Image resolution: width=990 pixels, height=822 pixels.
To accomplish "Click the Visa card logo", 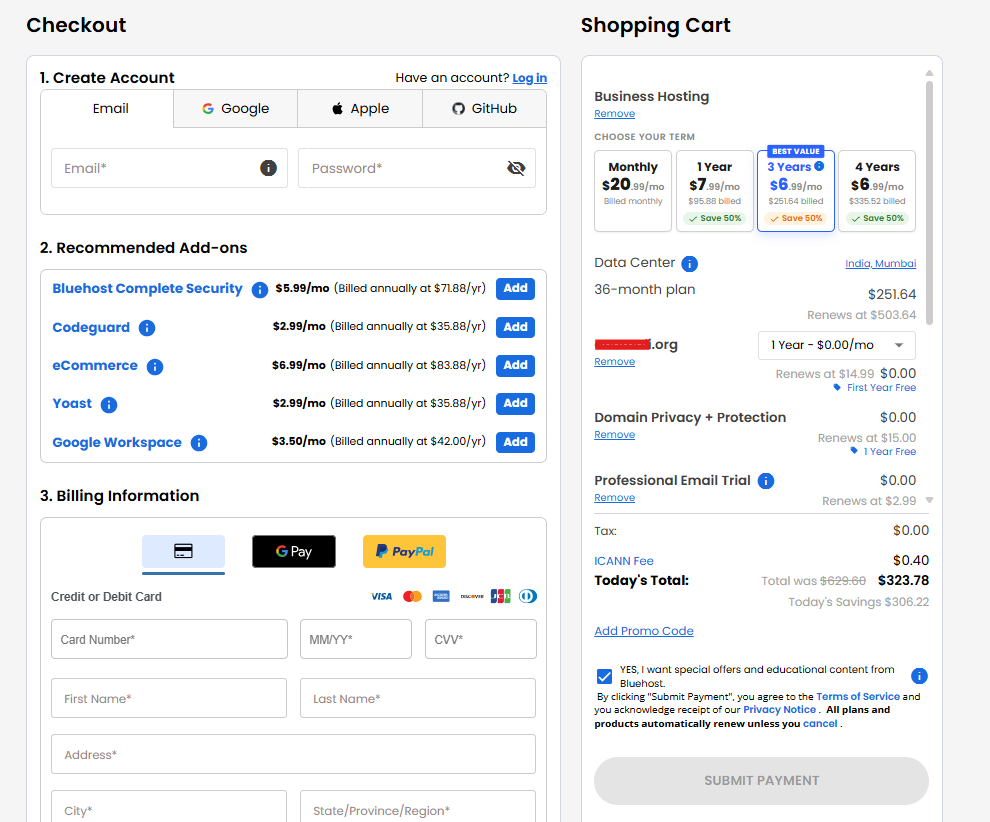I will [381, 596].
